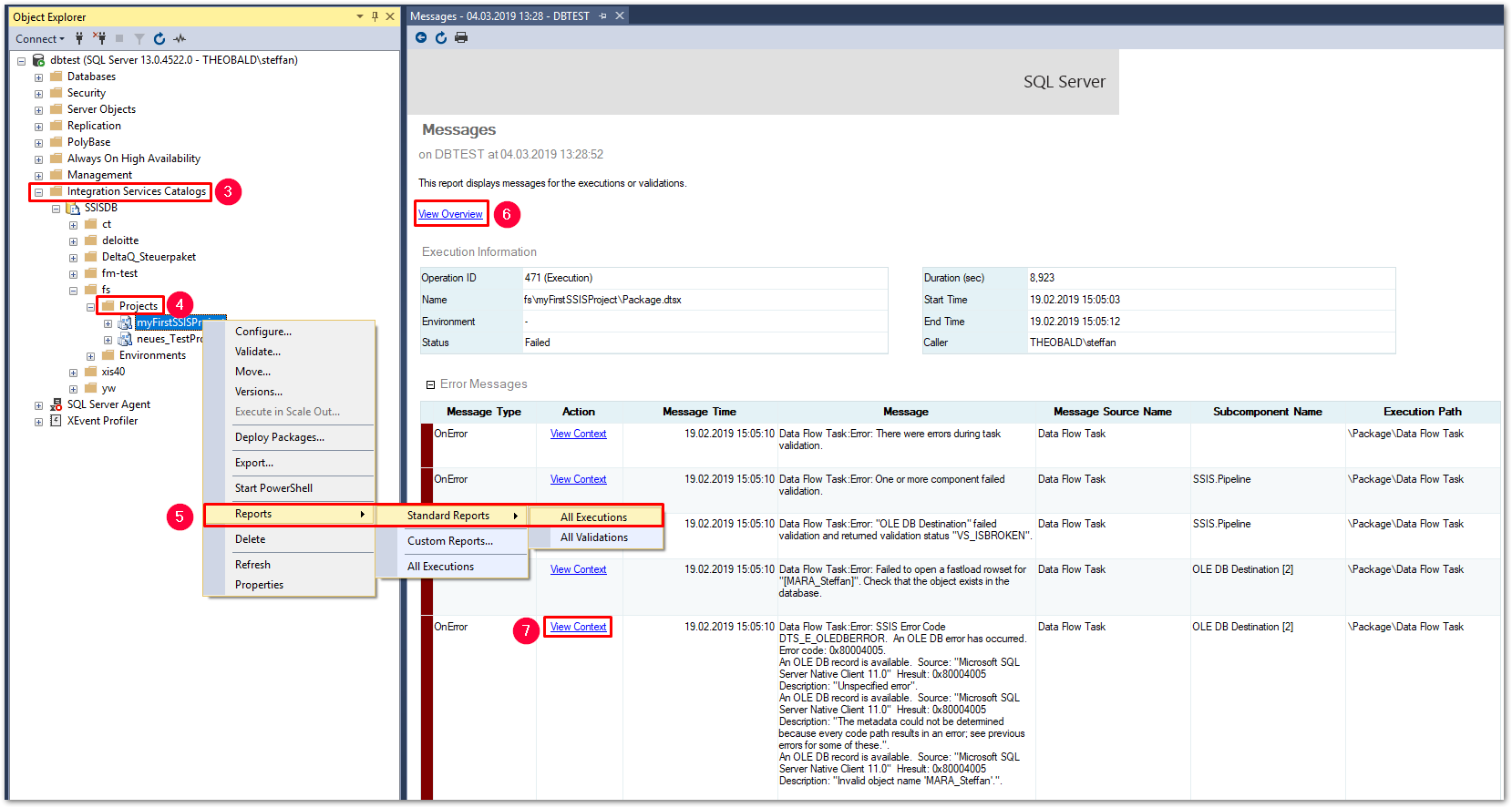
Task: Click the XEvent Profiler icon
Action: [x=56, y=421]
